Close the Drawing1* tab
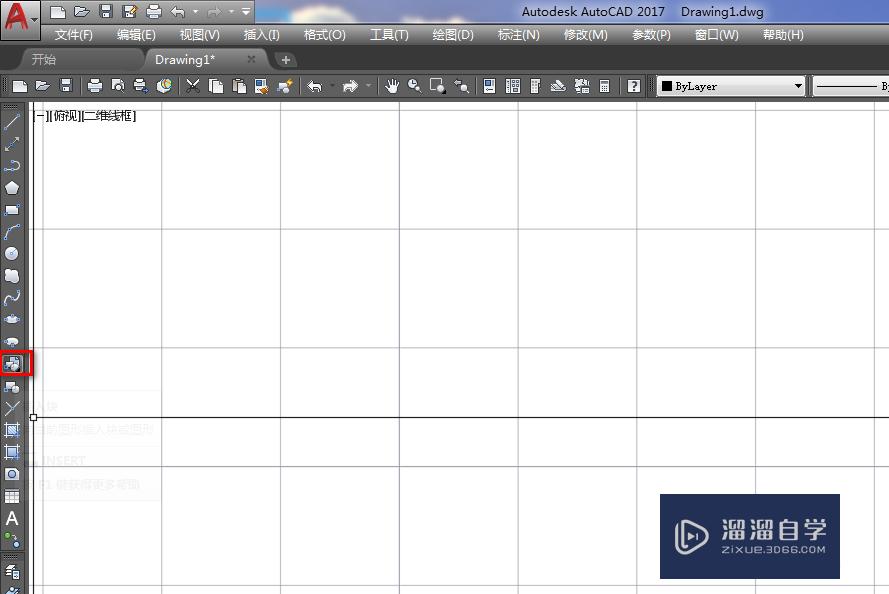 click(x=251, y=59)
